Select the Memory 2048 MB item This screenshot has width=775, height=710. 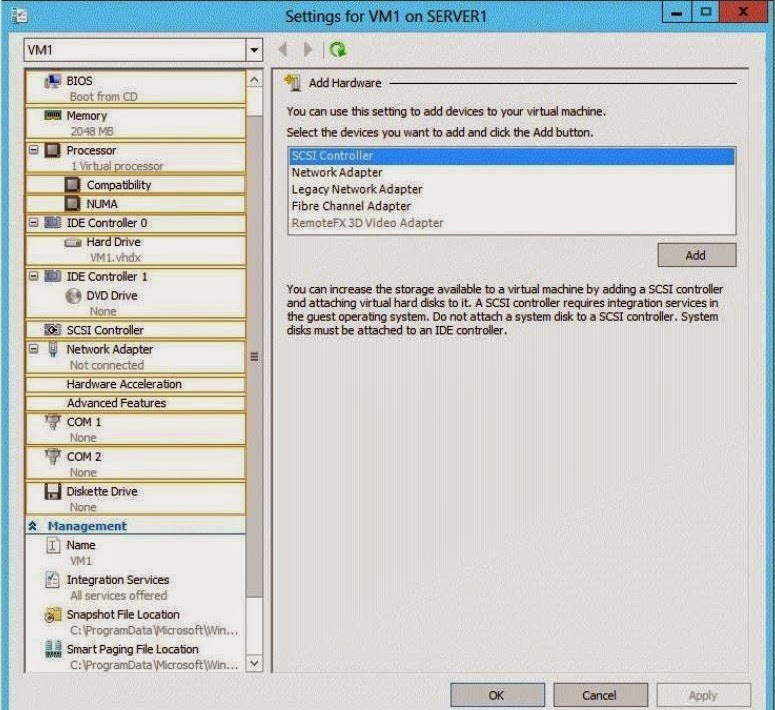135,123
